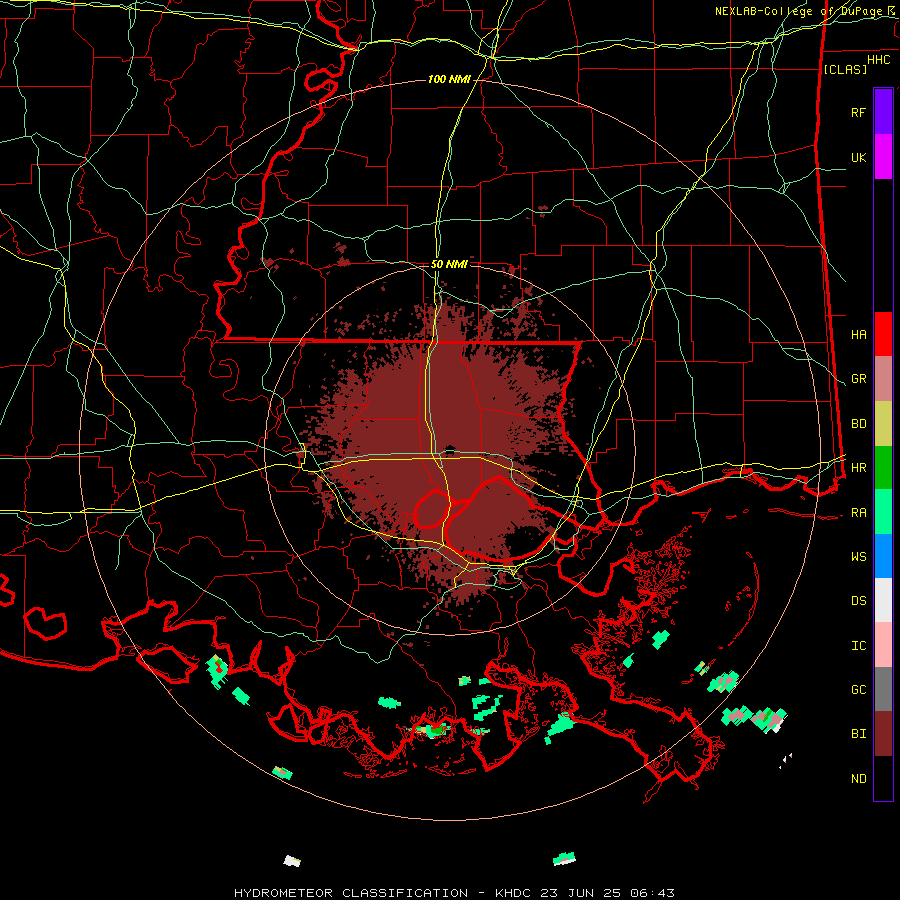This screenshot has width=900, height=900.
Task: Click the ND legend label
Action: pyautogui.click(x=858, y=778)
